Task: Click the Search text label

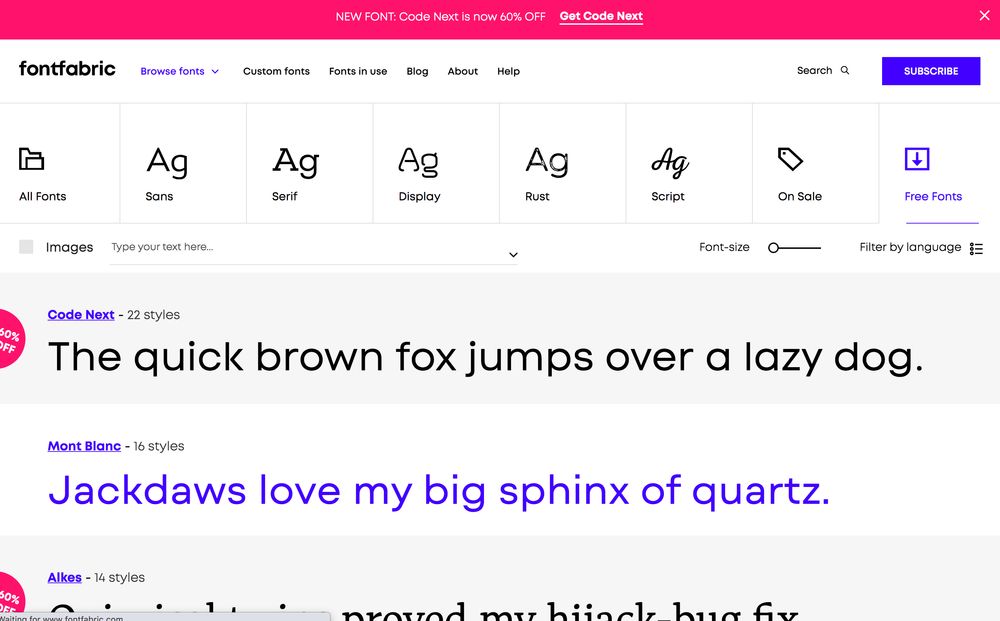Action: [x=814, y=70]
